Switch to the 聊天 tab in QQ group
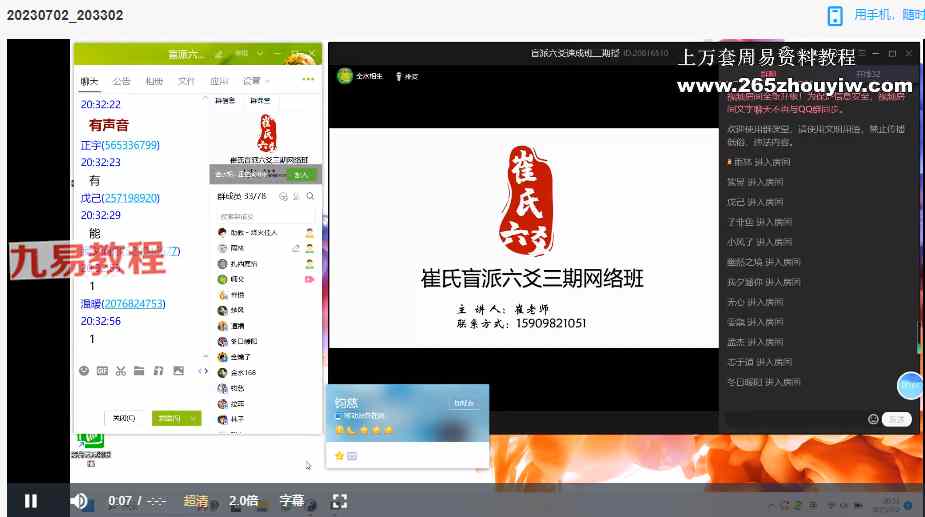Image resolution: width=925 pixels, height=517 pixels. (x=90, y=81)
